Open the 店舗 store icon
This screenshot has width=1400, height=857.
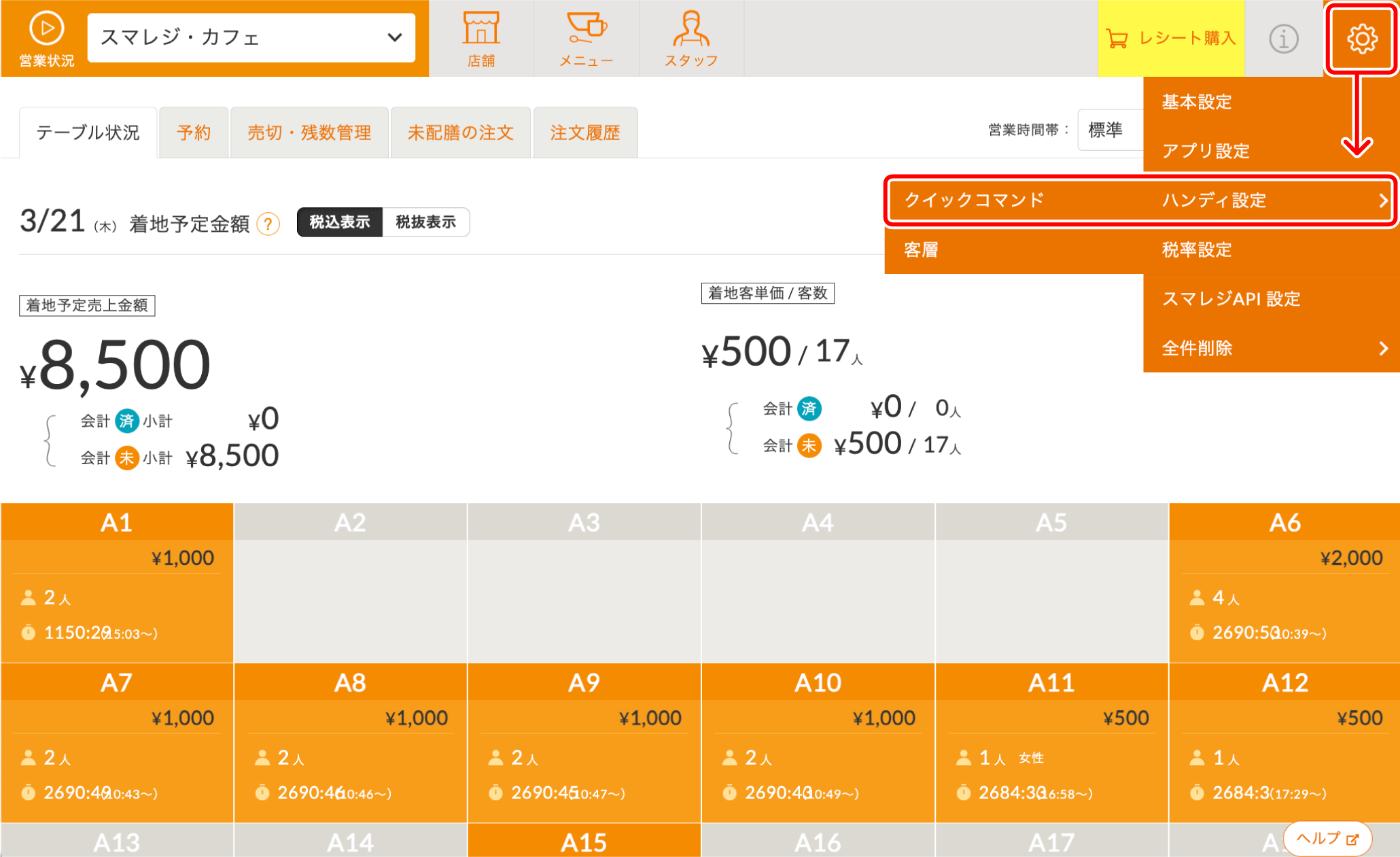click(x=481, y=28)
